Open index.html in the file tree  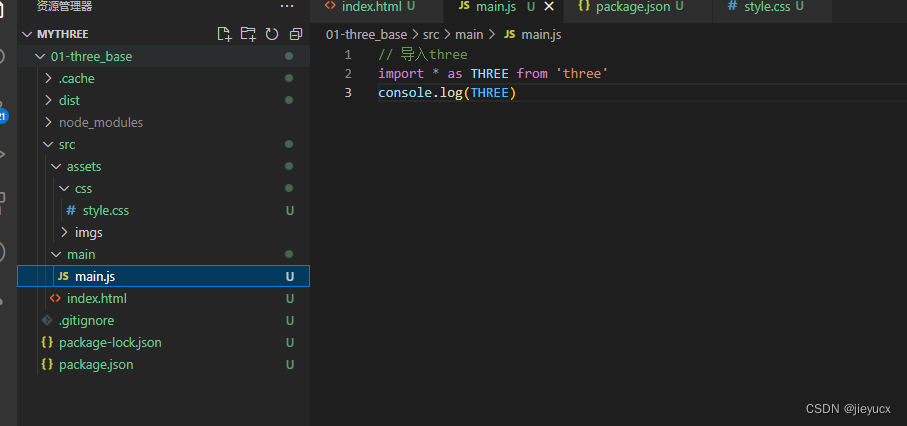click(97, 299)
